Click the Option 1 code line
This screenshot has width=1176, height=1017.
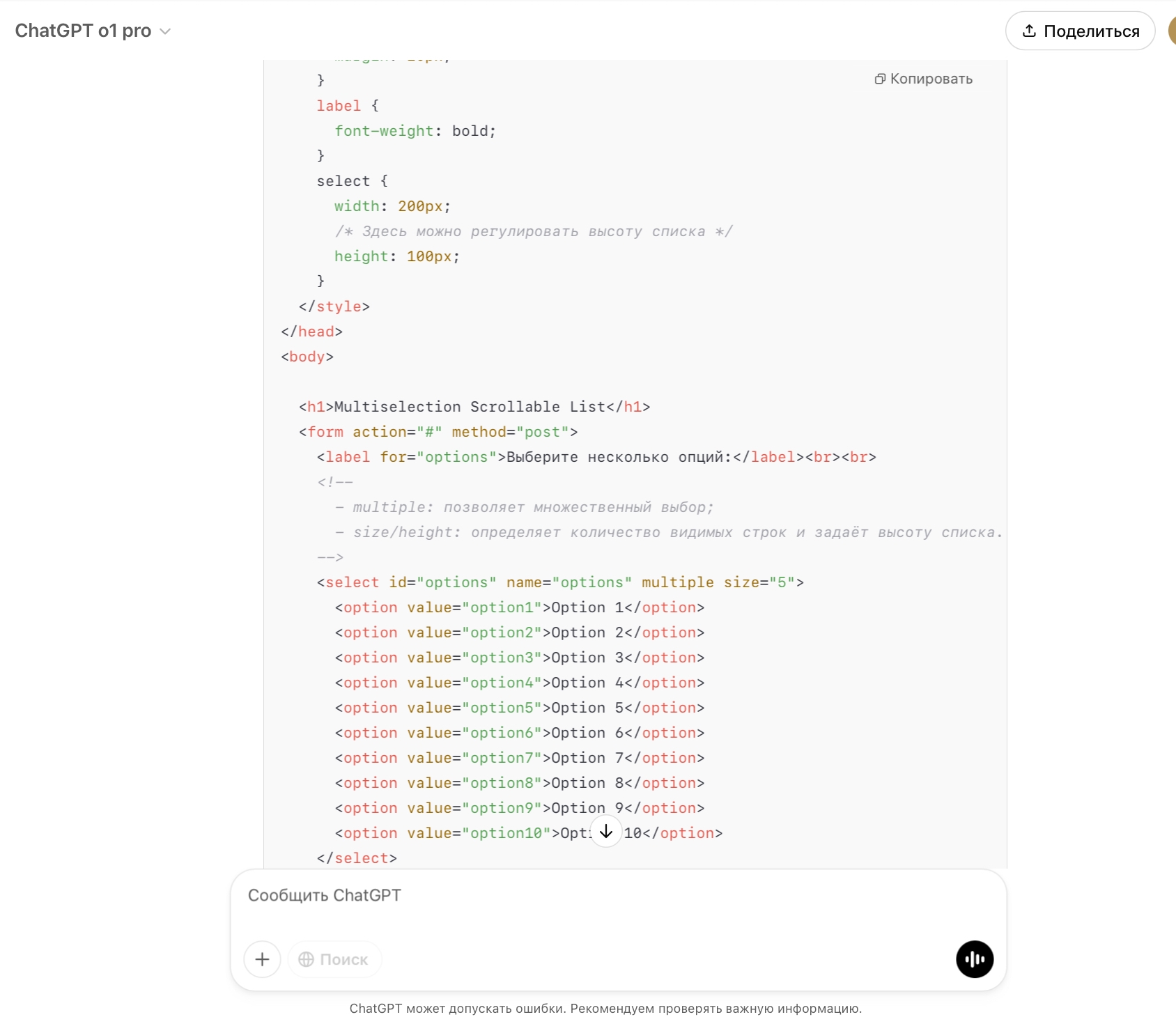tap(520, 607)
